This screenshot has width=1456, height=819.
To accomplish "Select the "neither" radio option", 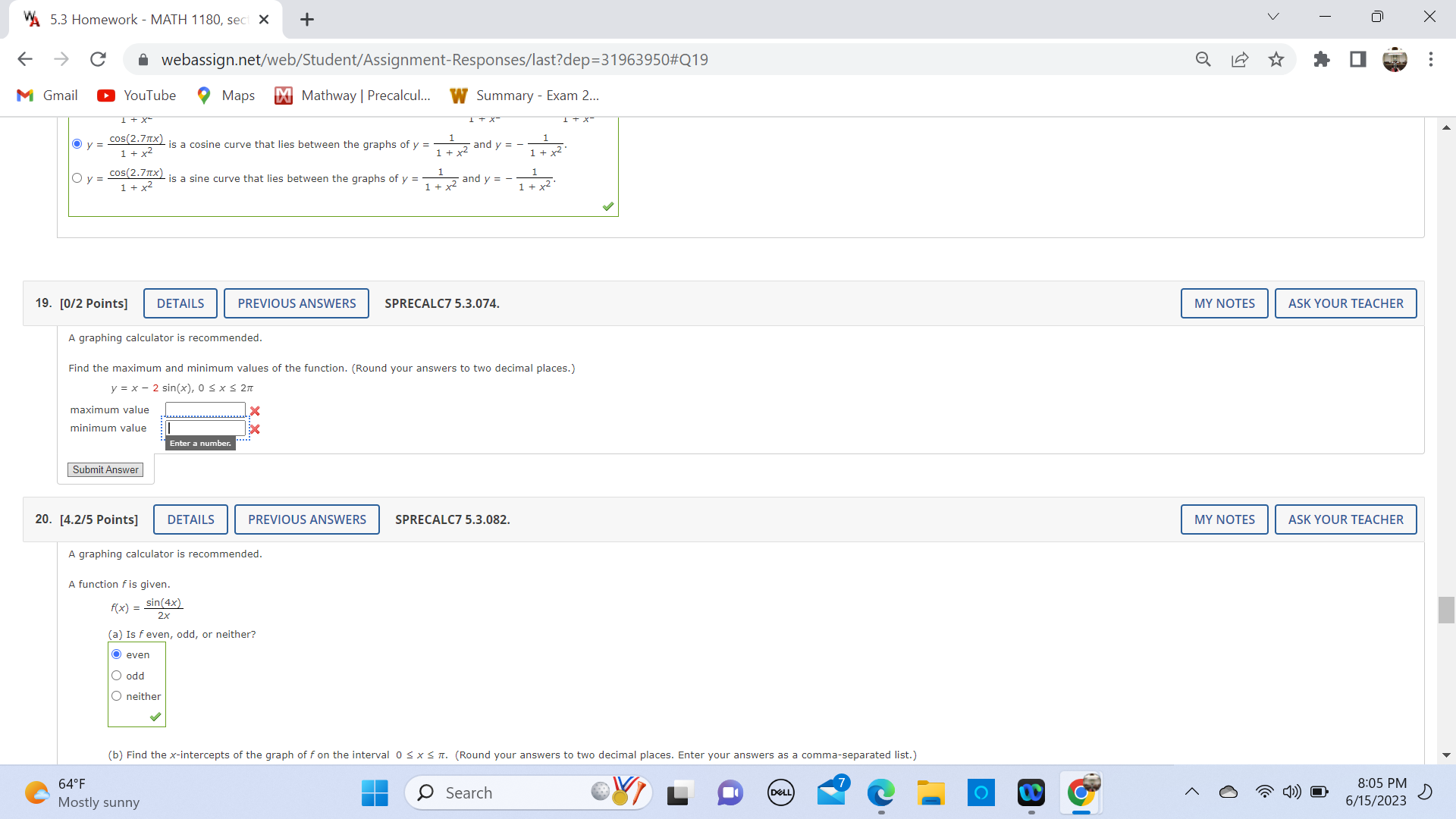I will (117, 696).
